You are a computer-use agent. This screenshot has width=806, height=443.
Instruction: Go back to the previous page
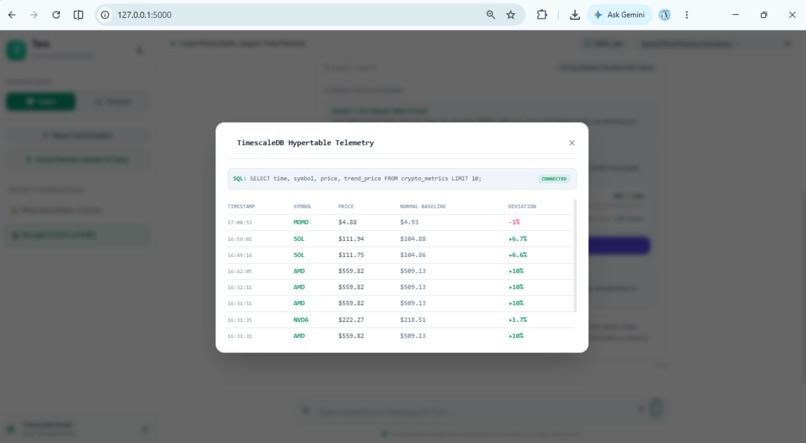tap(12, 15)
